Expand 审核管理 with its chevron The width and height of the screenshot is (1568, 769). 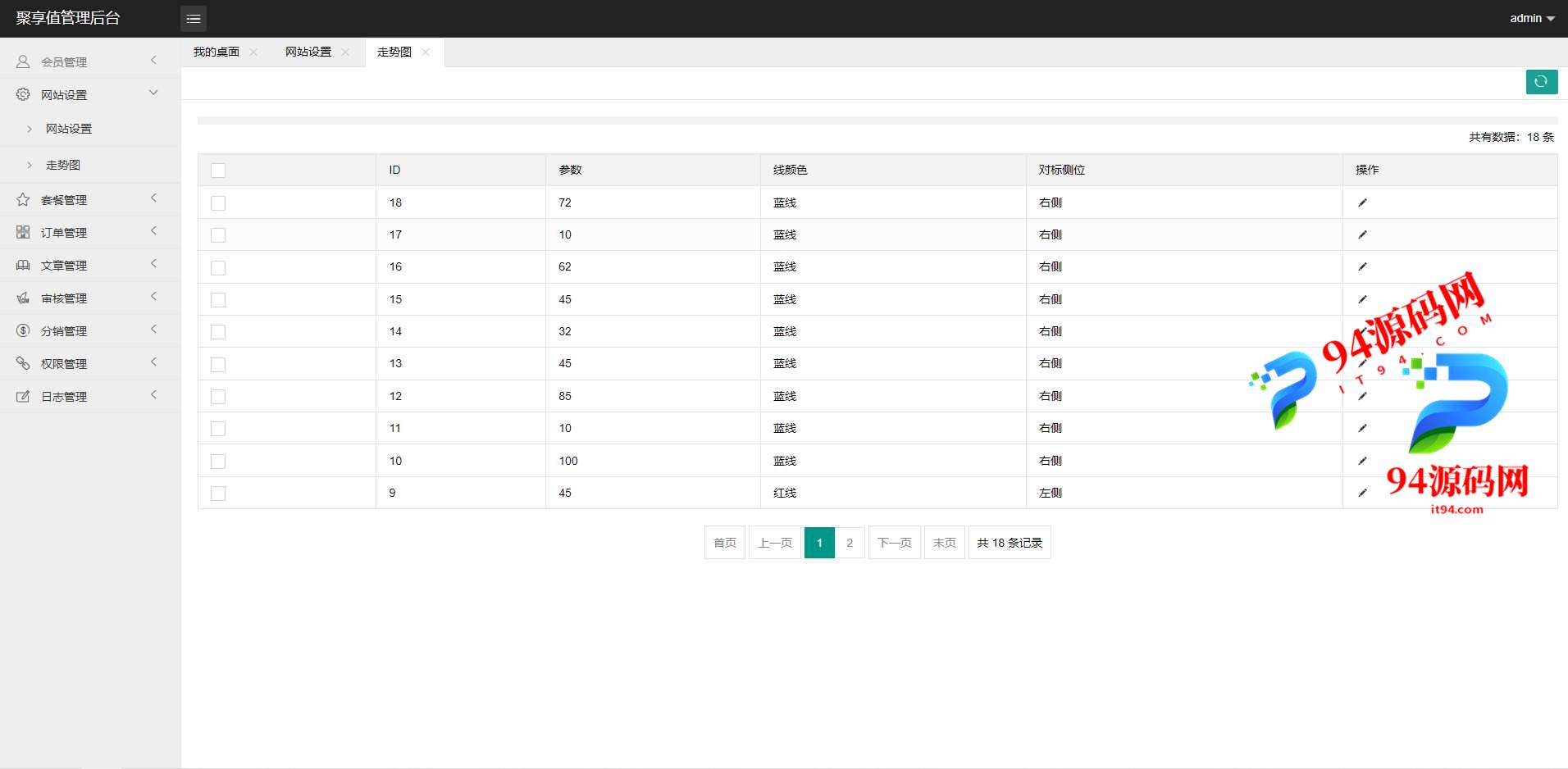pos(153,297)
